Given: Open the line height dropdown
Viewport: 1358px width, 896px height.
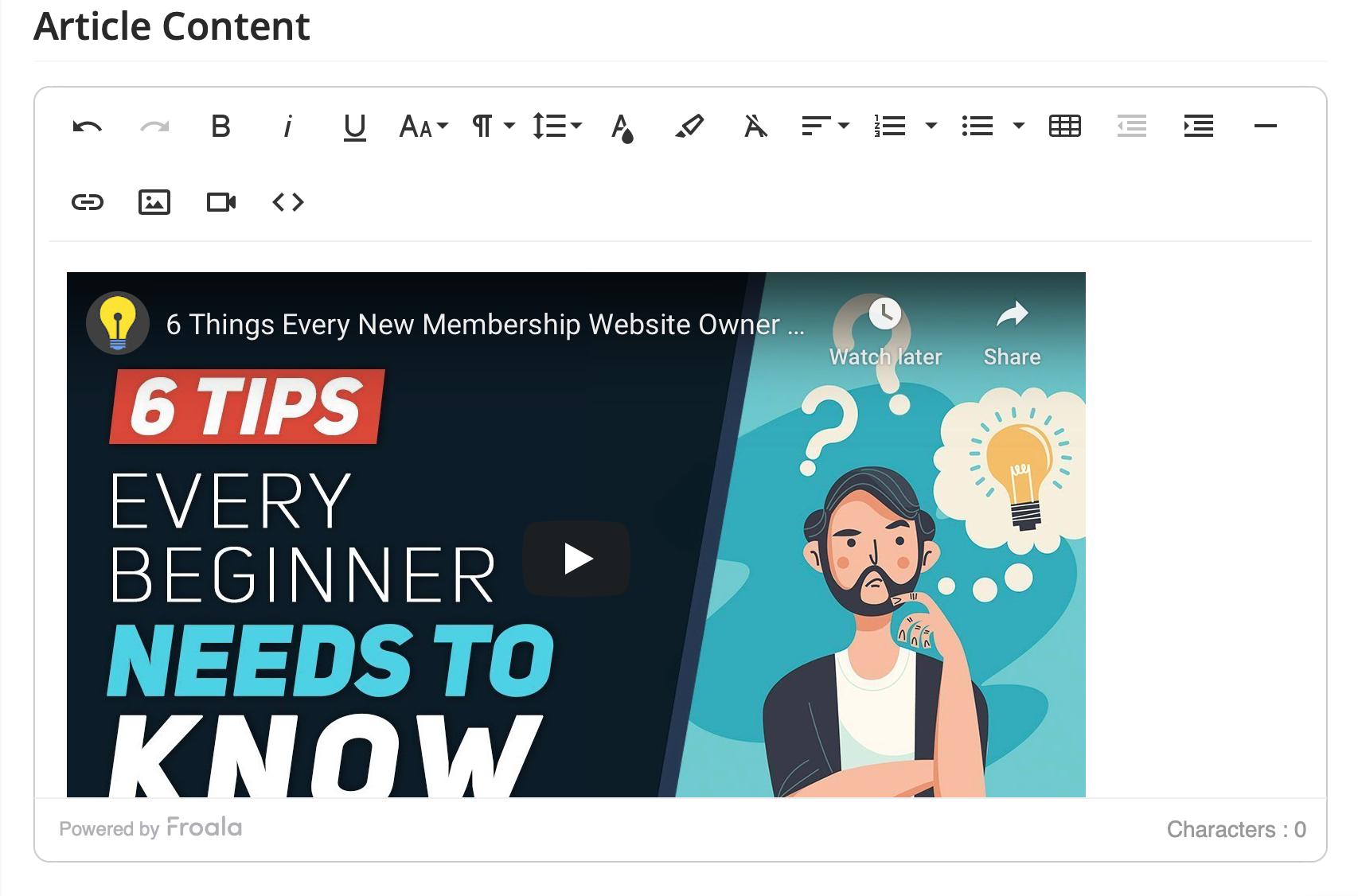Looking at the screenshot, I should (557, 126).
